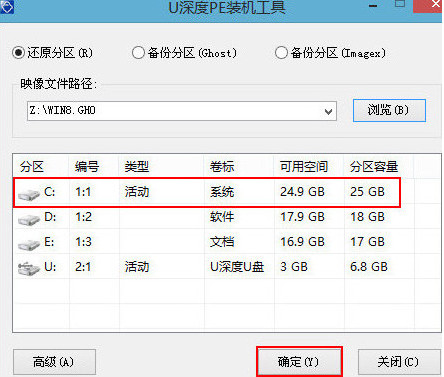Click the 24.9 GB free space cell

pyautogui.click(x=302, y=192)
